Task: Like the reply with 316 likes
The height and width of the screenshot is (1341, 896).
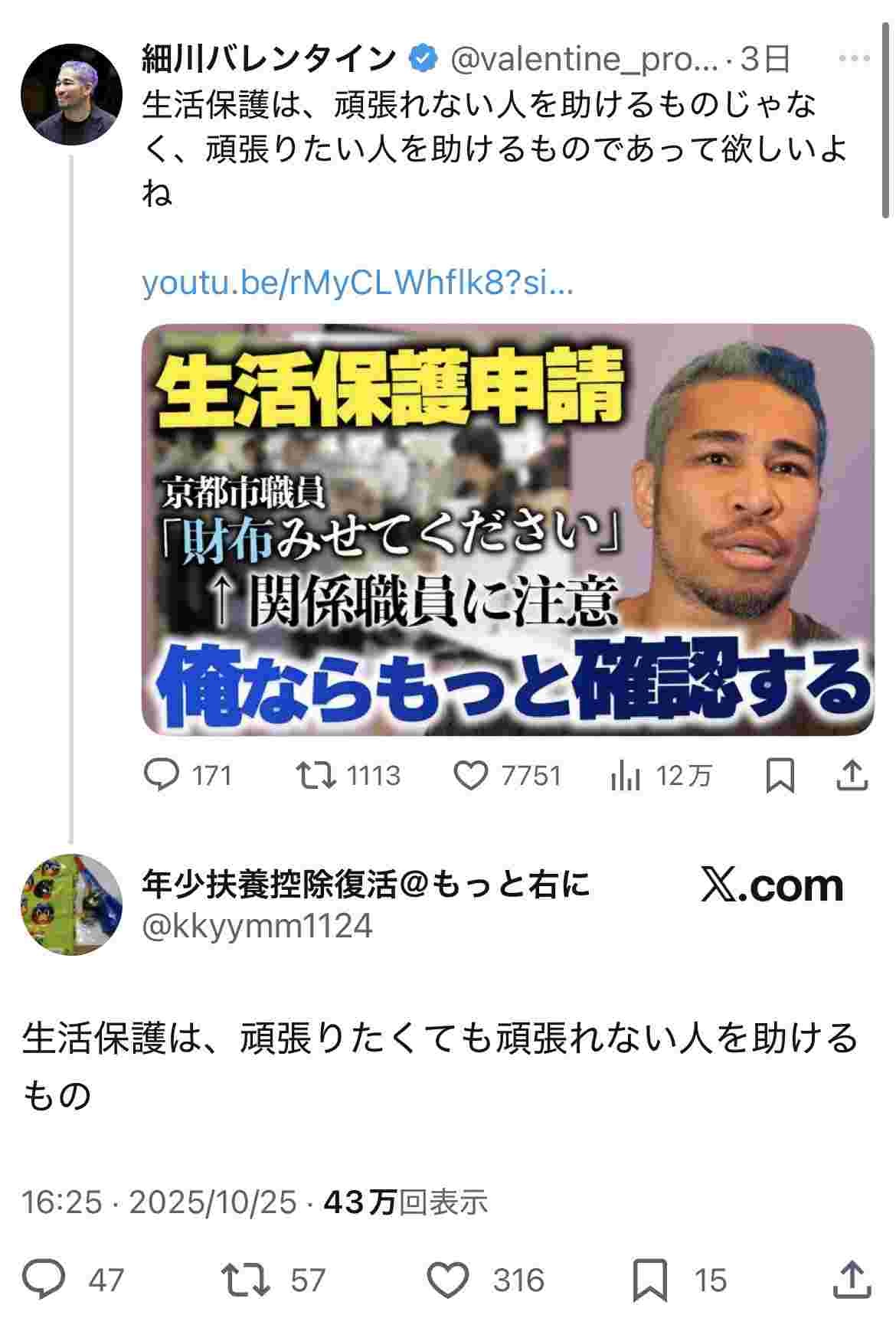Action: point(447,1280)
